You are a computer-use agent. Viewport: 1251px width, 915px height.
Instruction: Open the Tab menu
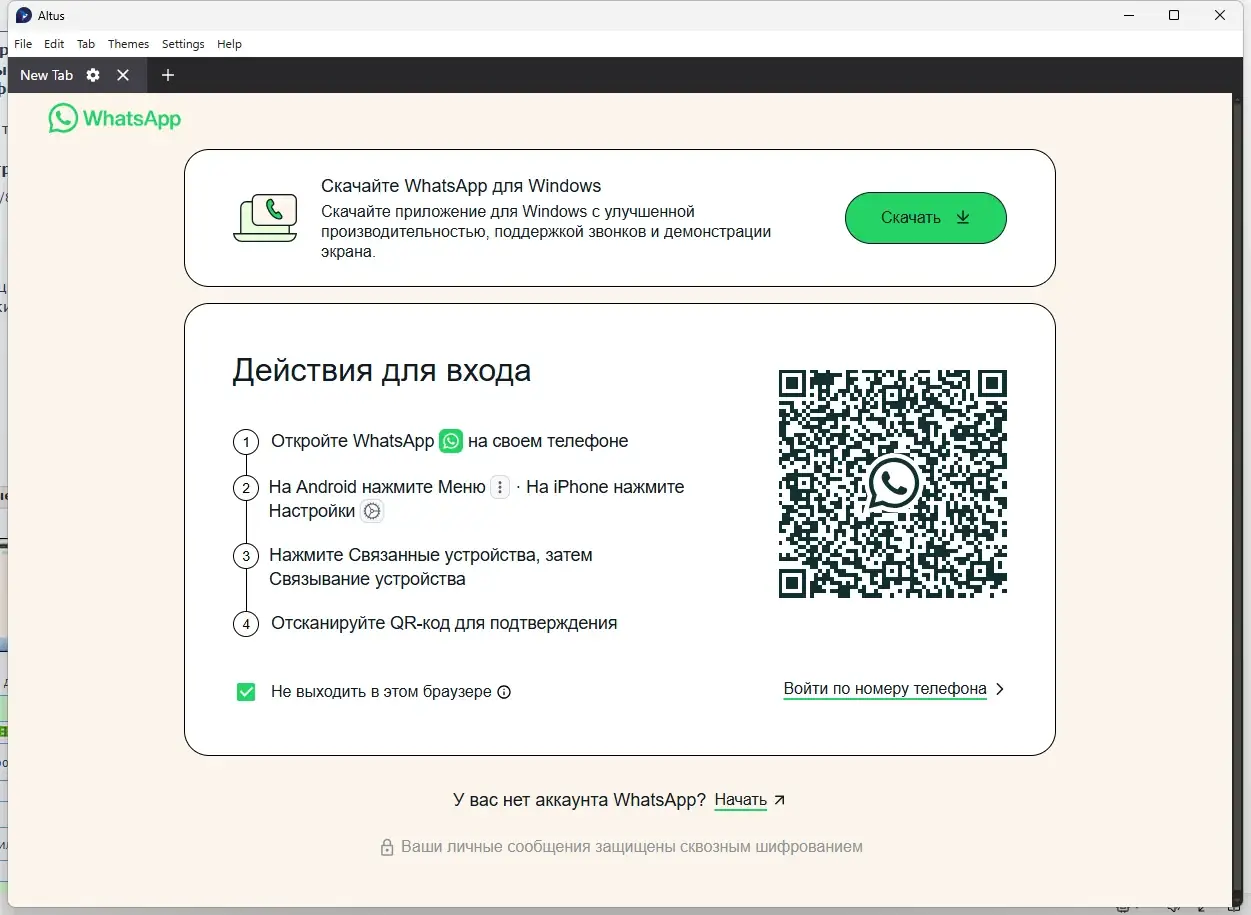(x=86, y=44)
